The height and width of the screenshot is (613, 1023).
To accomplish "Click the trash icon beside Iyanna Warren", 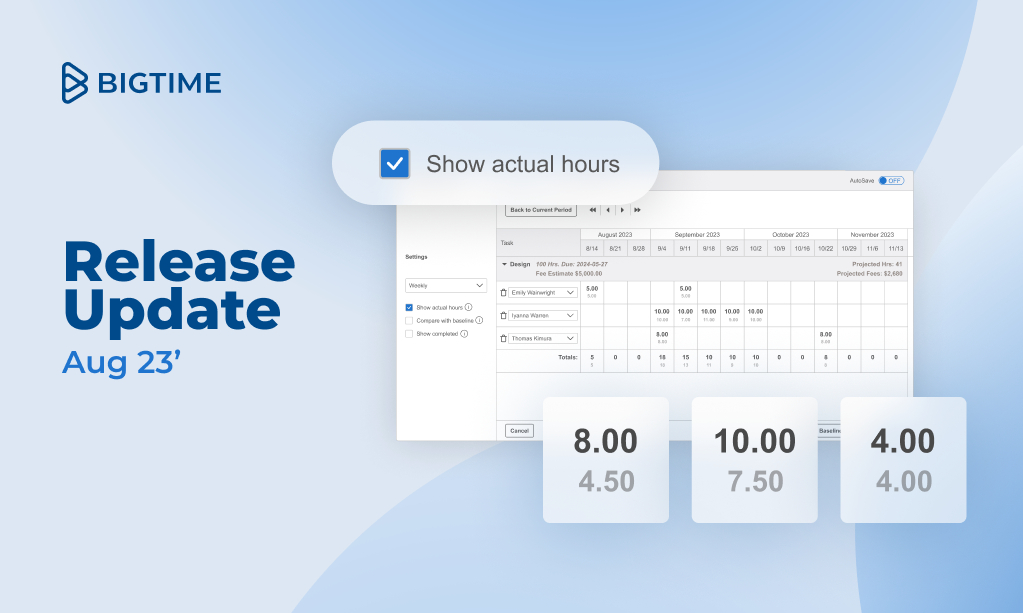I will coord(503,316).
